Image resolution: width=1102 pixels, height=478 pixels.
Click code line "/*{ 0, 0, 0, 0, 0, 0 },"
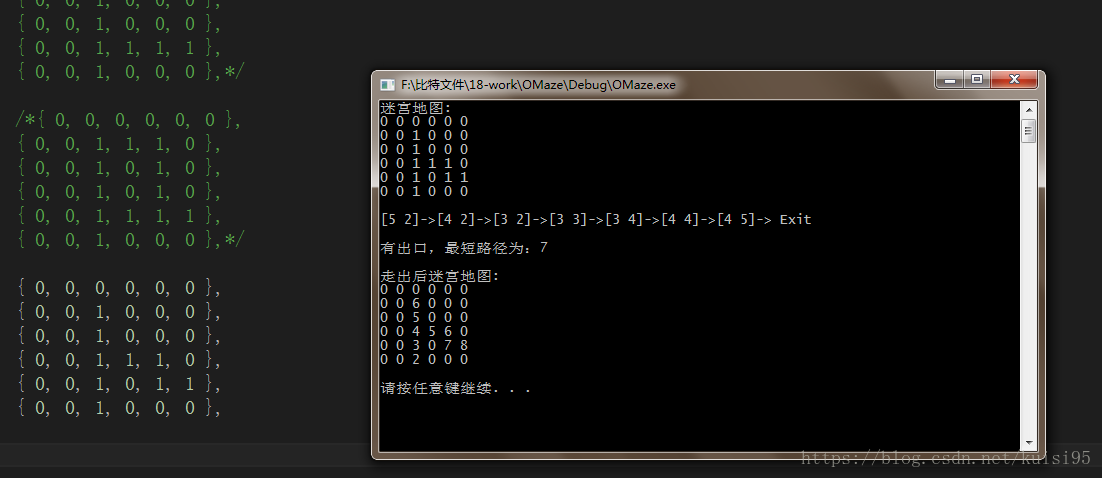click(x=129, y=120)
